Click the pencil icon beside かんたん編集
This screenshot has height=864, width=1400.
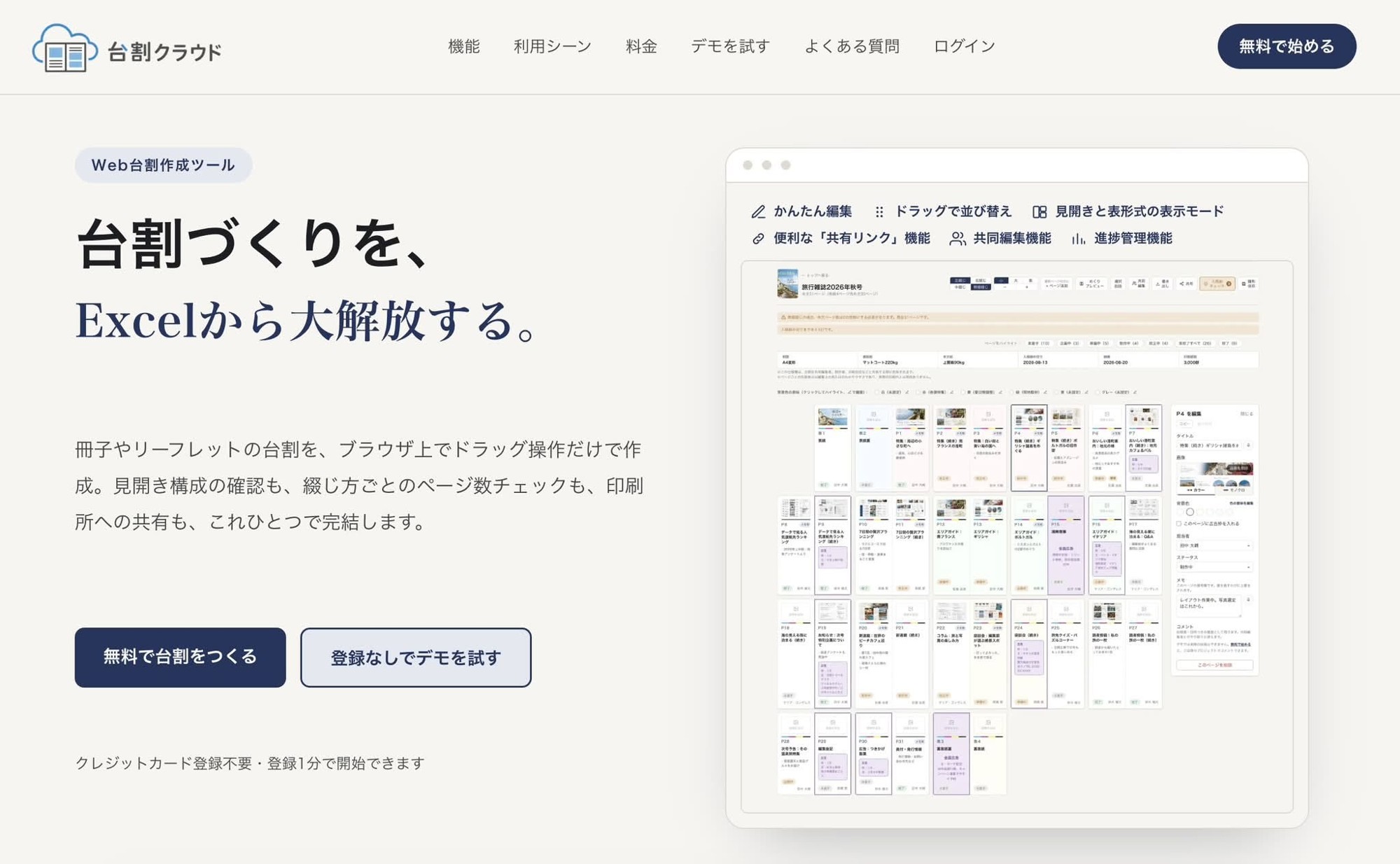(758, 211)
